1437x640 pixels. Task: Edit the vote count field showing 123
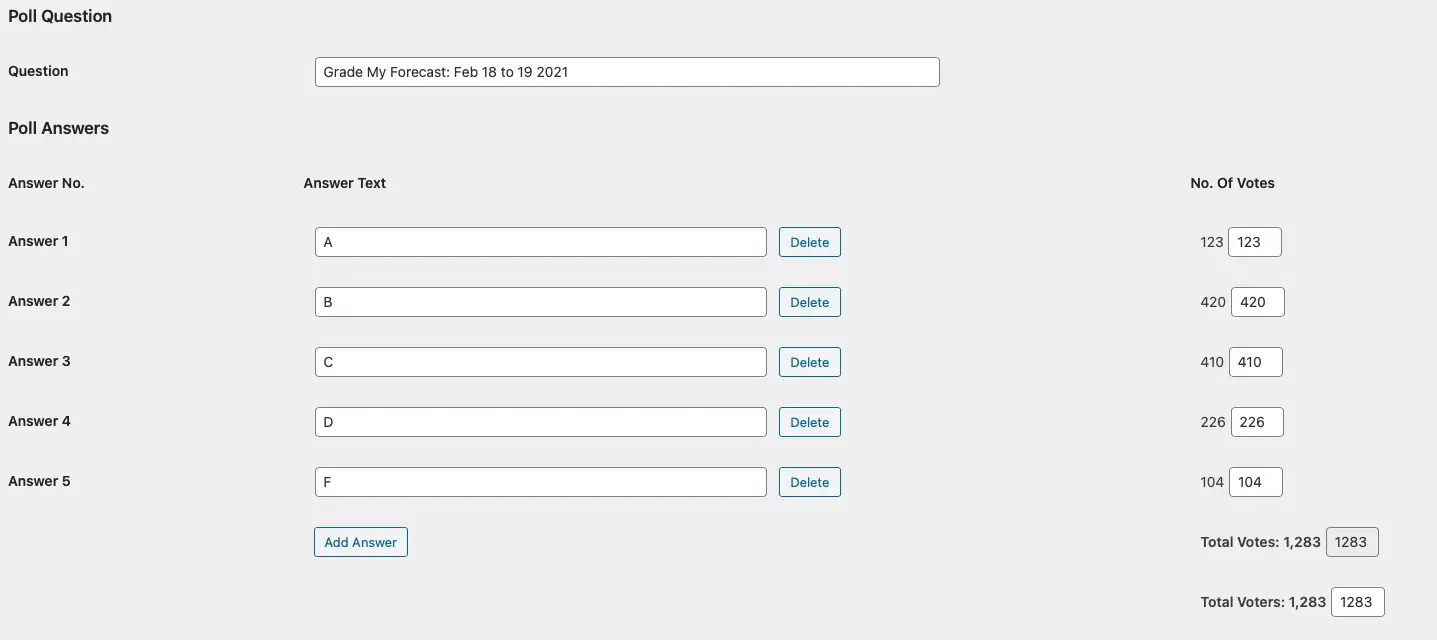1255,242
